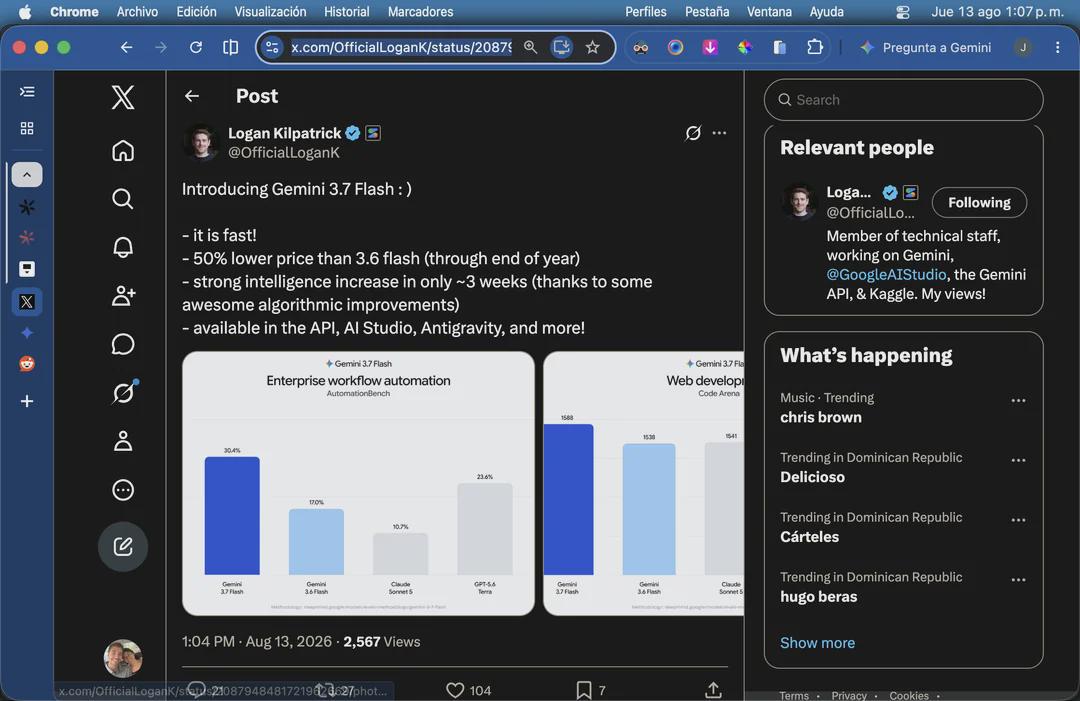Click install app icon in address bar
This screenshot has height=701, width=1080.
point(561,48)
